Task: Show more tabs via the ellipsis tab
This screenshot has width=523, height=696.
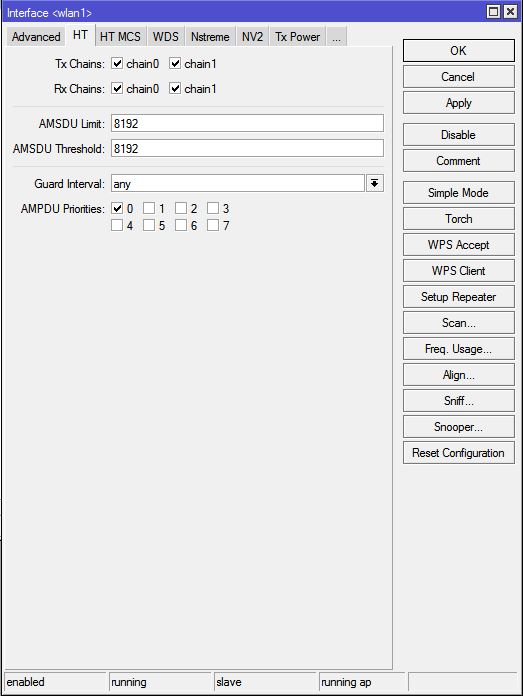Action: tap(337, 37)
